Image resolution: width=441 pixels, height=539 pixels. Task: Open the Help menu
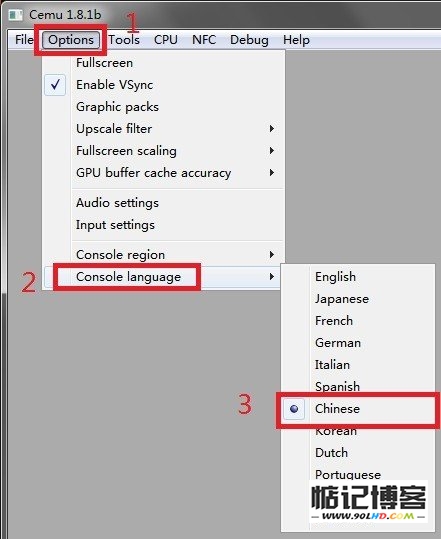tap(296, 40)
